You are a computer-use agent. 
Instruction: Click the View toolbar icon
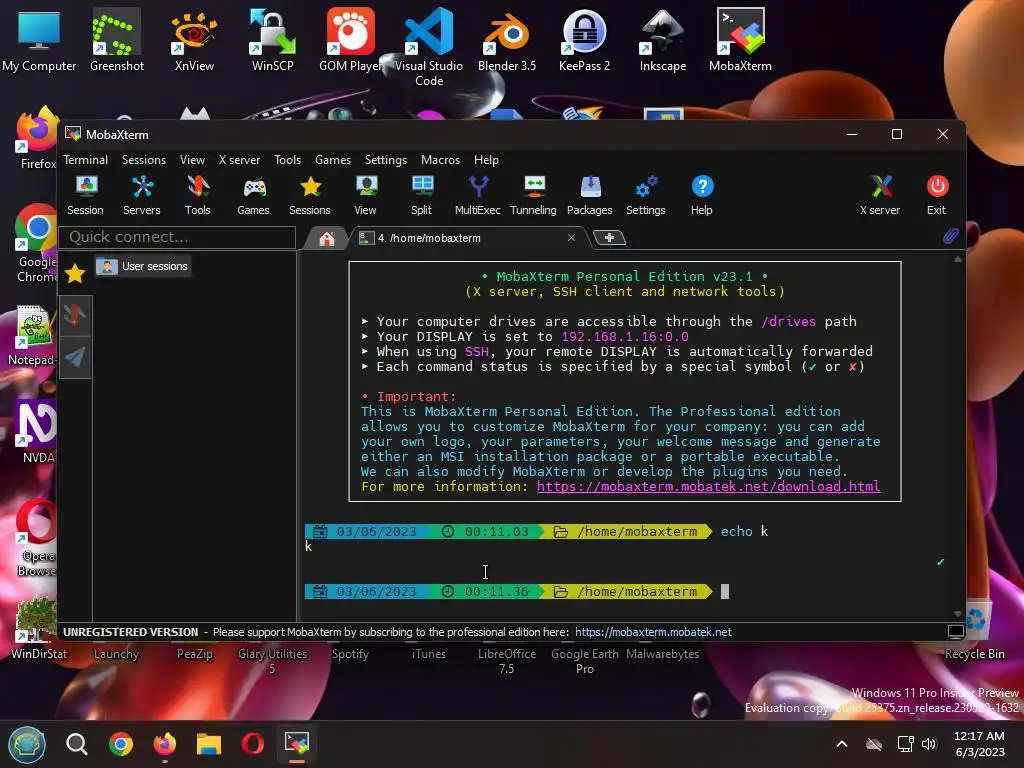click(365, 195)
